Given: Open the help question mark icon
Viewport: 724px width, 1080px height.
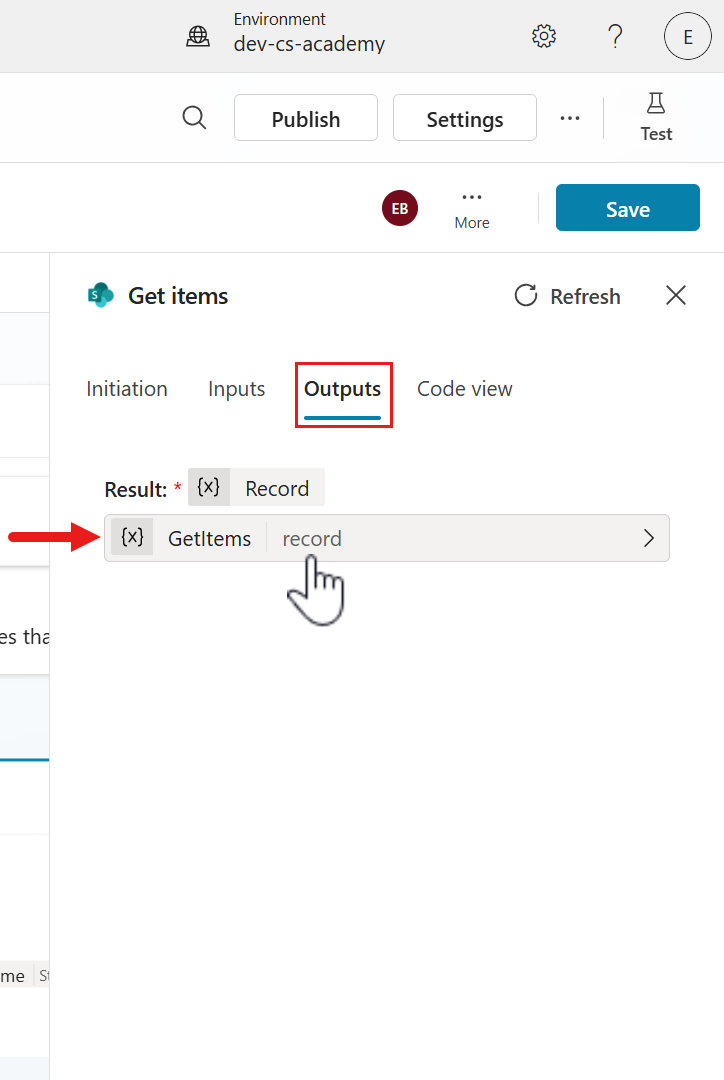Looking at the screenshot, I should click(x=616, y=37).
